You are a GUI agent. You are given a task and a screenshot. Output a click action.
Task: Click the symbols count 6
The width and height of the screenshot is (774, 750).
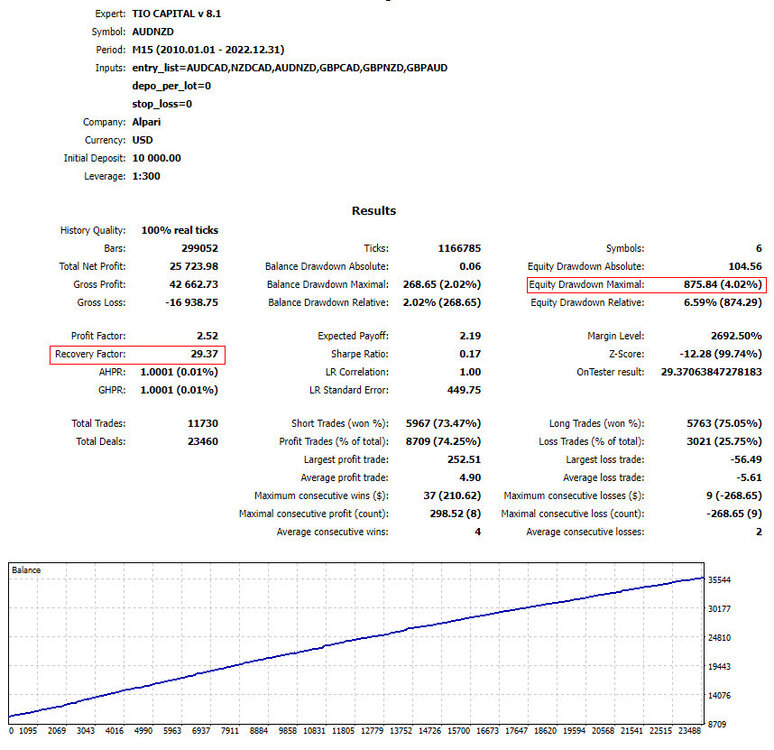(759, 248)
